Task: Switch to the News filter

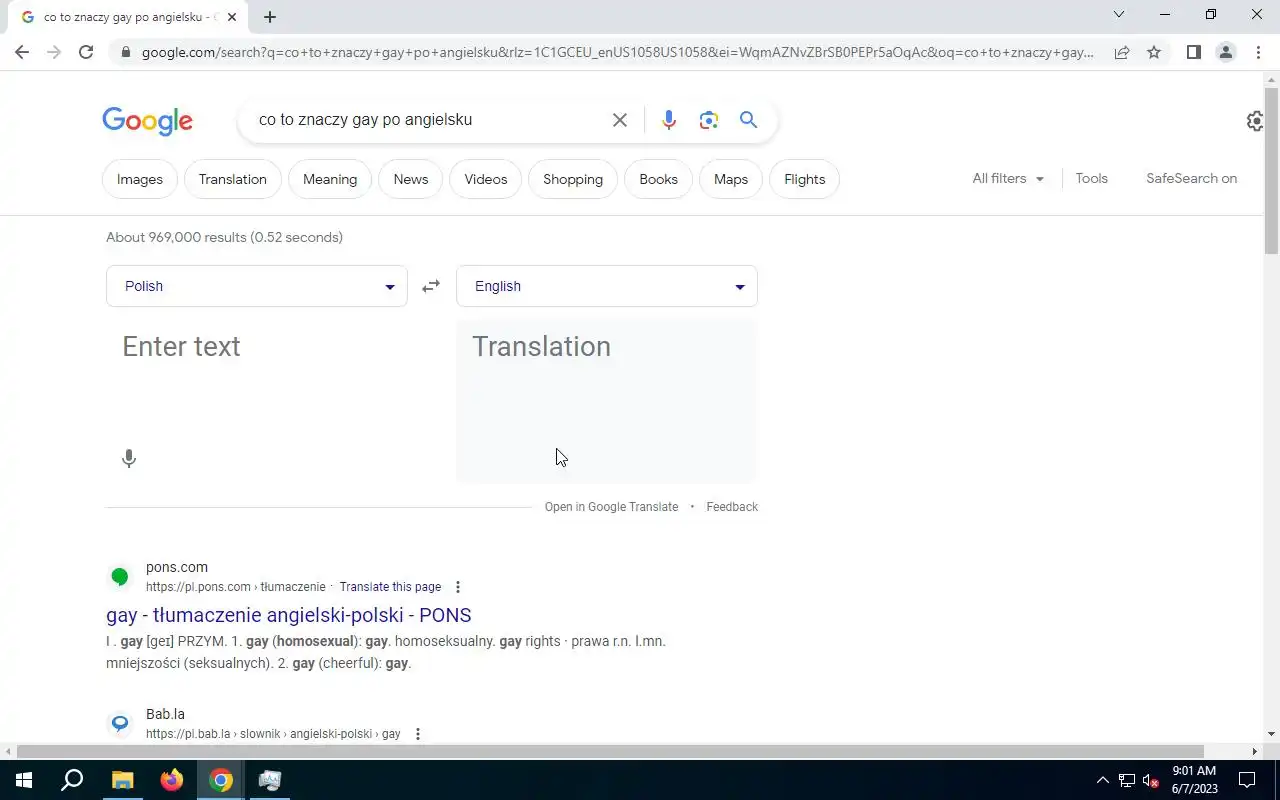Action: (x=411, y=179)
